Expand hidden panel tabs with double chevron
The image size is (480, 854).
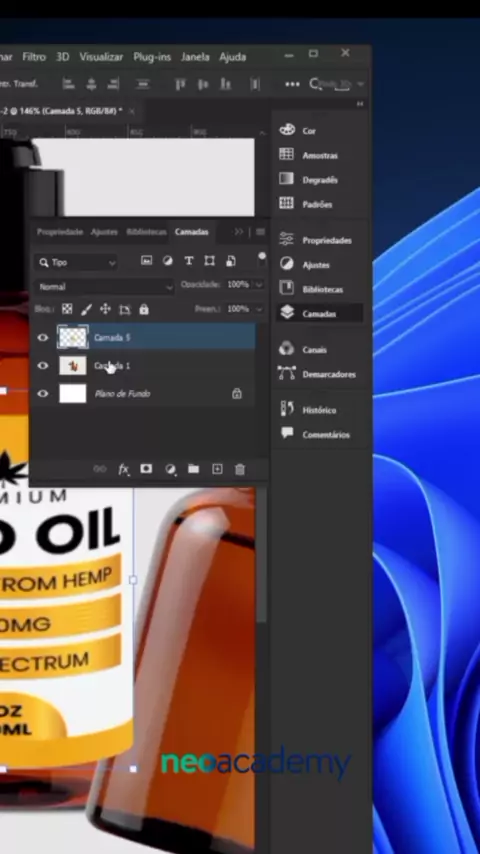(239, 232)
